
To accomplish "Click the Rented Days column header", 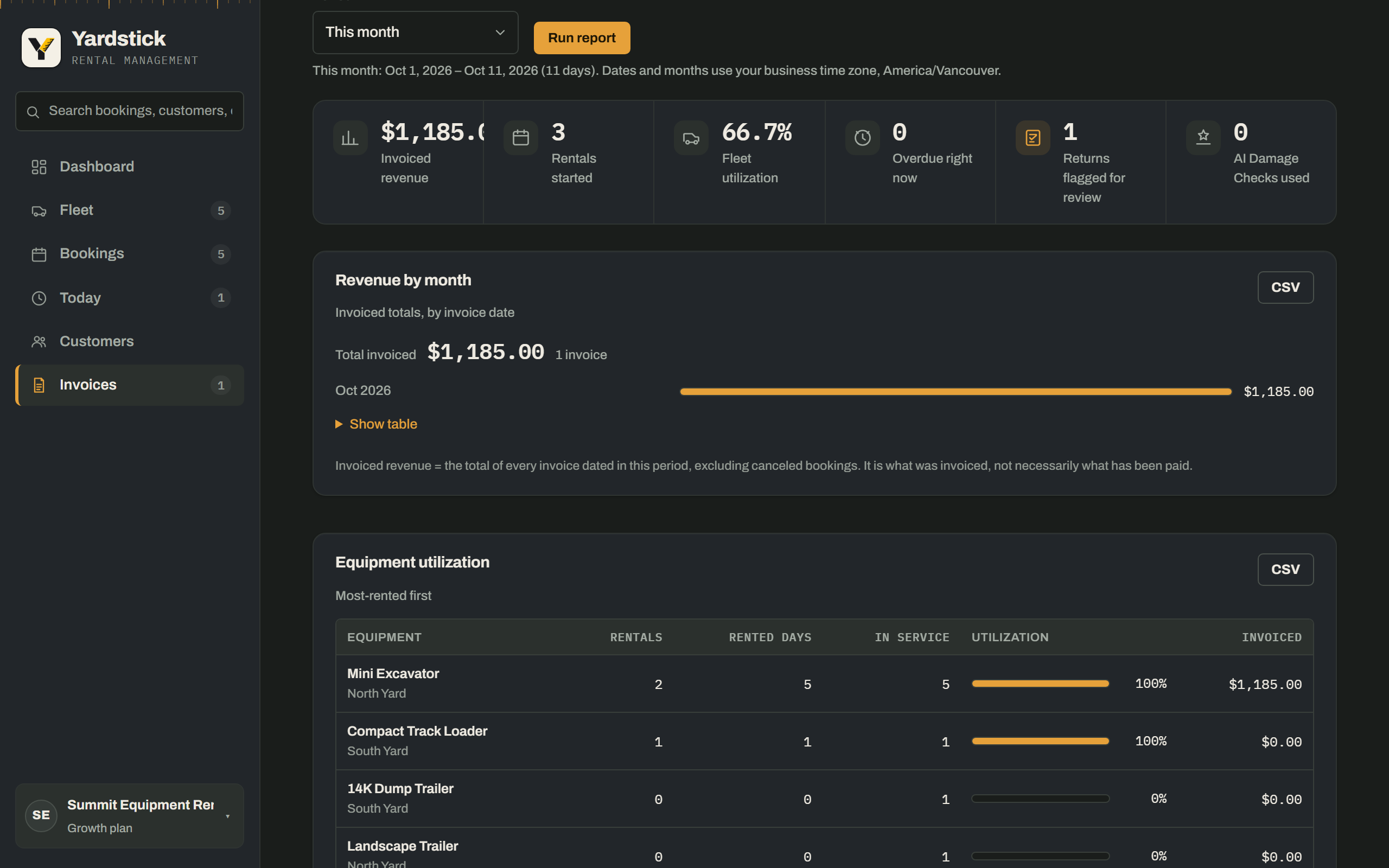I will (x=770, y=637).
